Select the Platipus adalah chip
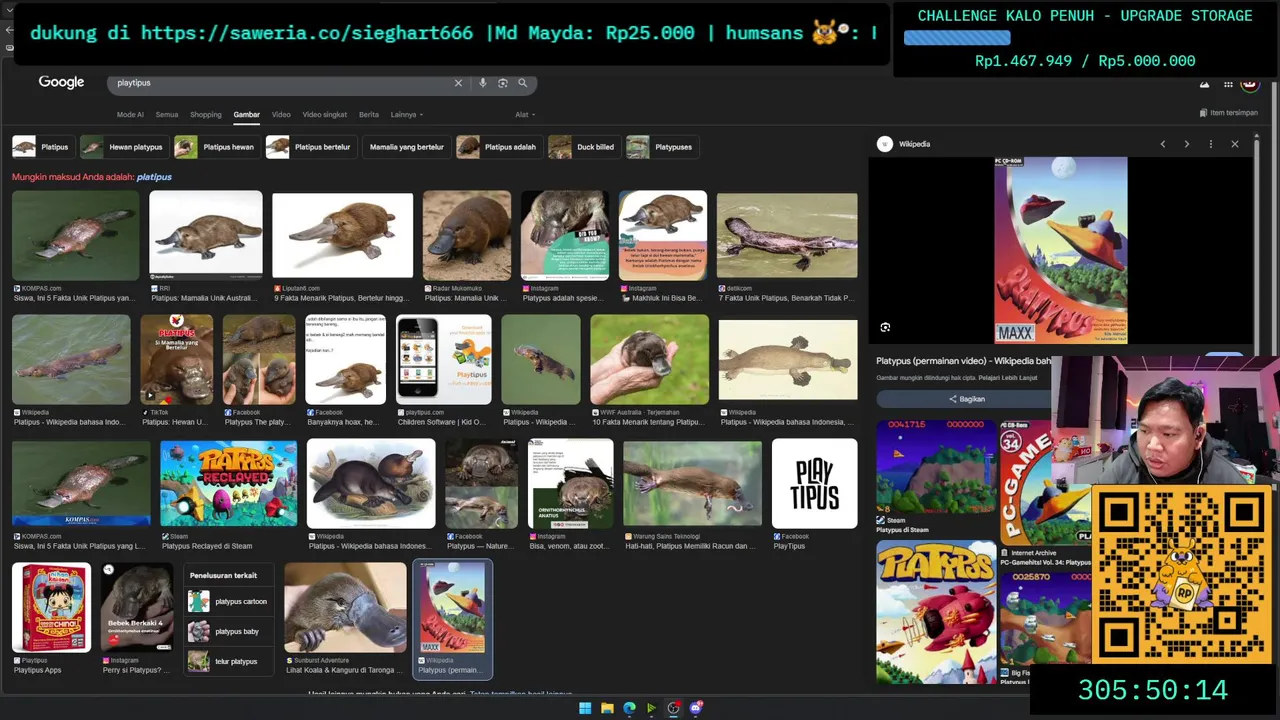 point(498,147)
